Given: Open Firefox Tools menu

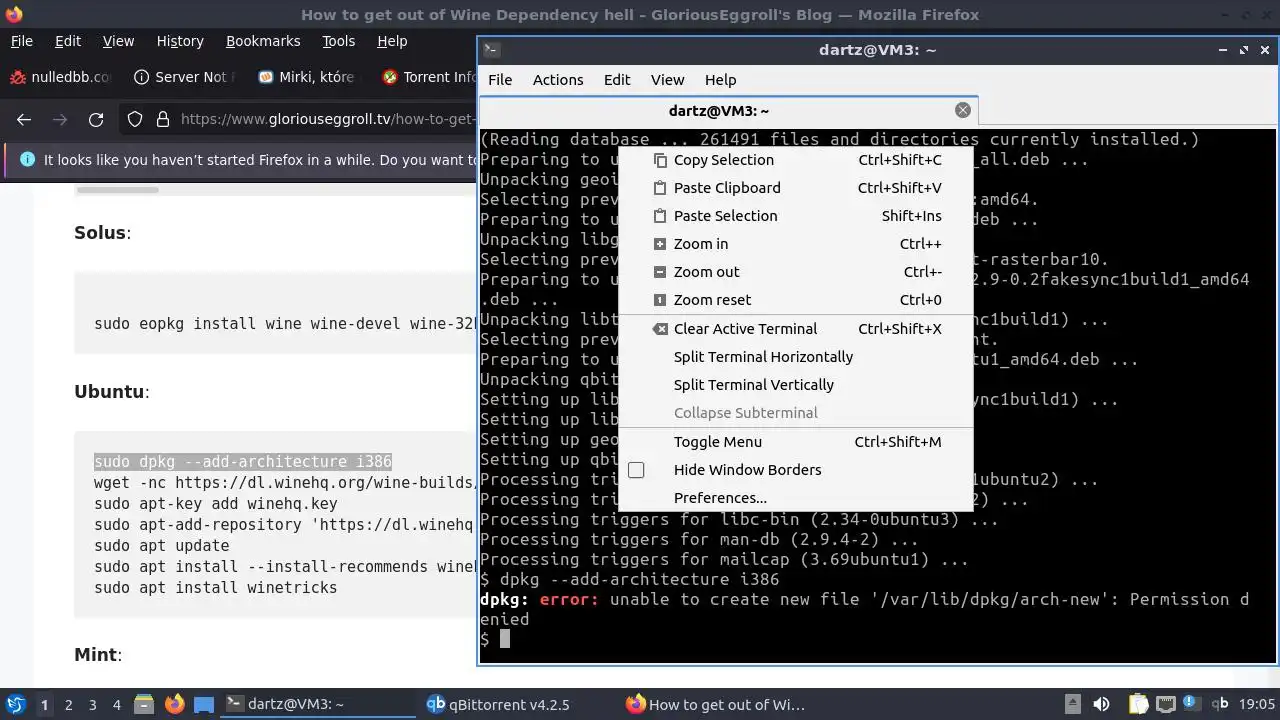Looking at the screenshot, I should click(x=339, y=41).
